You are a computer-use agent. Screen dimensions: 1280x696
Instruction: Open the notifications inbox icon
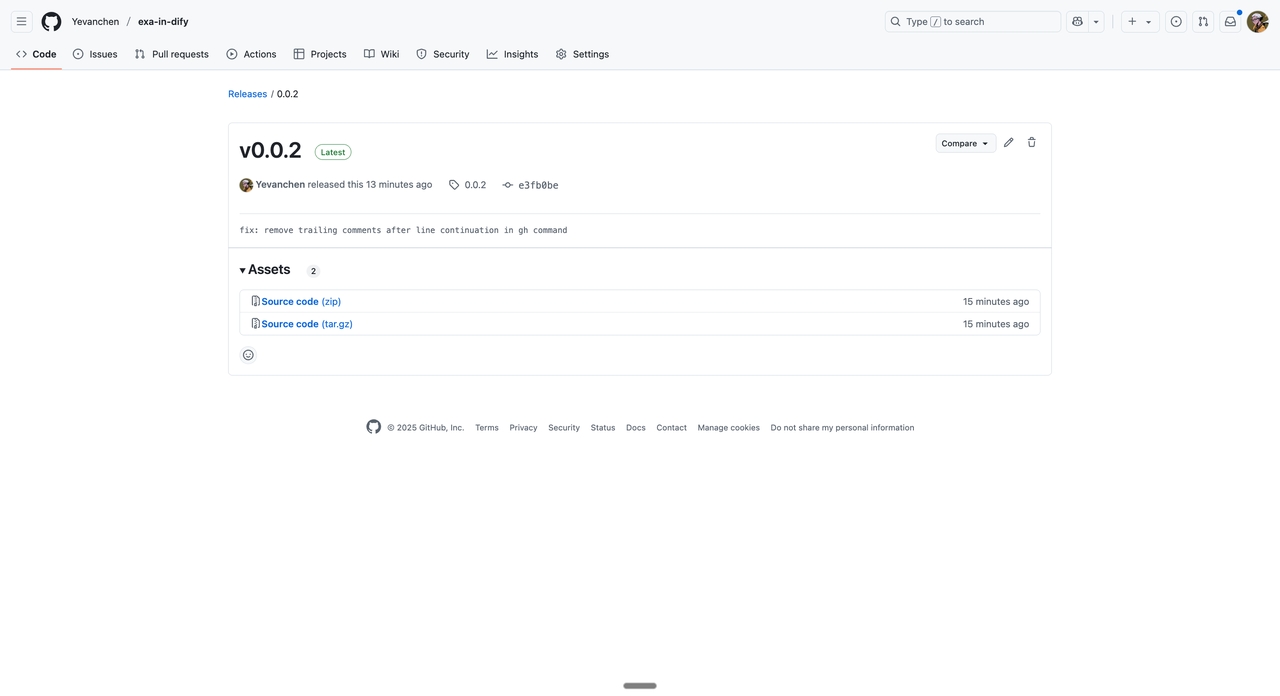point(1230,21)
